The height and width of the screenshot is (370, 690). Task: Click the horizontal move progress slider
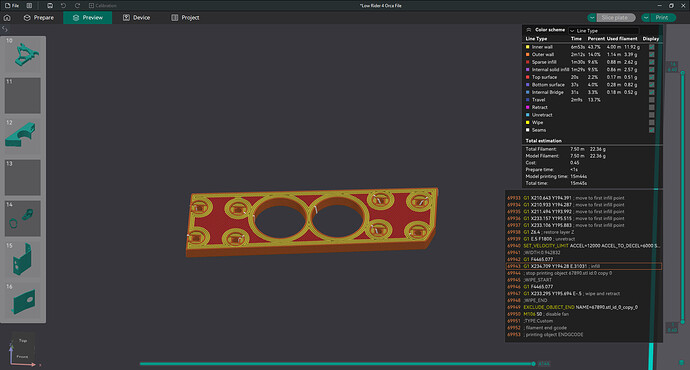click(337, 364)
